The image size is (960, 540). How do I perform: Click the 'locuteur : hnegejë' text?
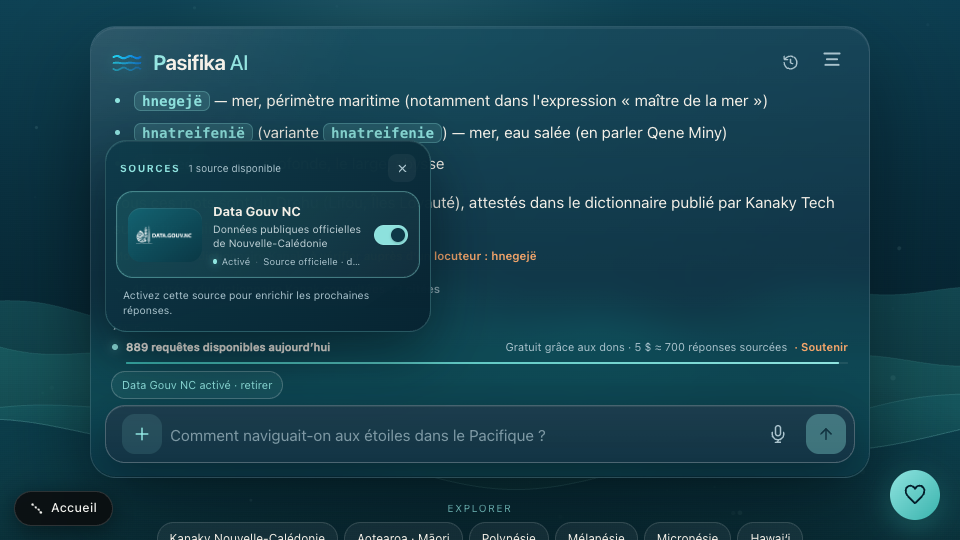485,256
